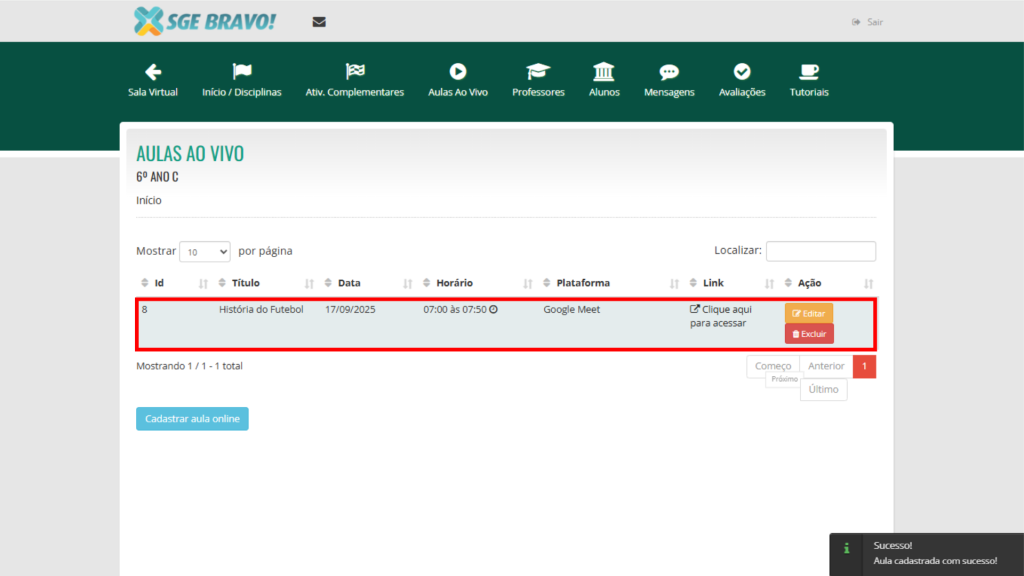Image resolution: width=1024 pixels, height=576 pixels.
Task: Open Professores graduation cap icon
Action: tap(538, 72)
